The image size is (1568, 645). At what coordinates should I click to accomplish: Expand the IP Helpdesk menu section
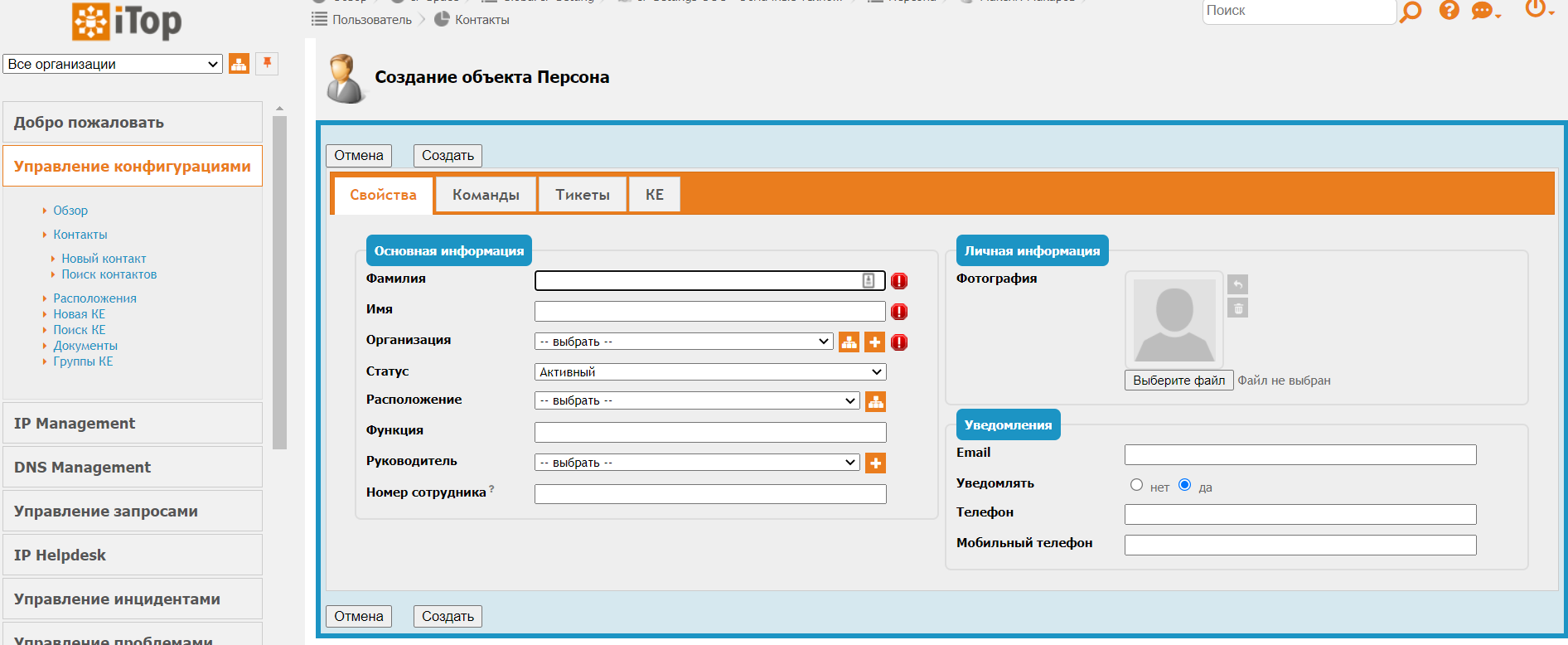coord(133,555)
